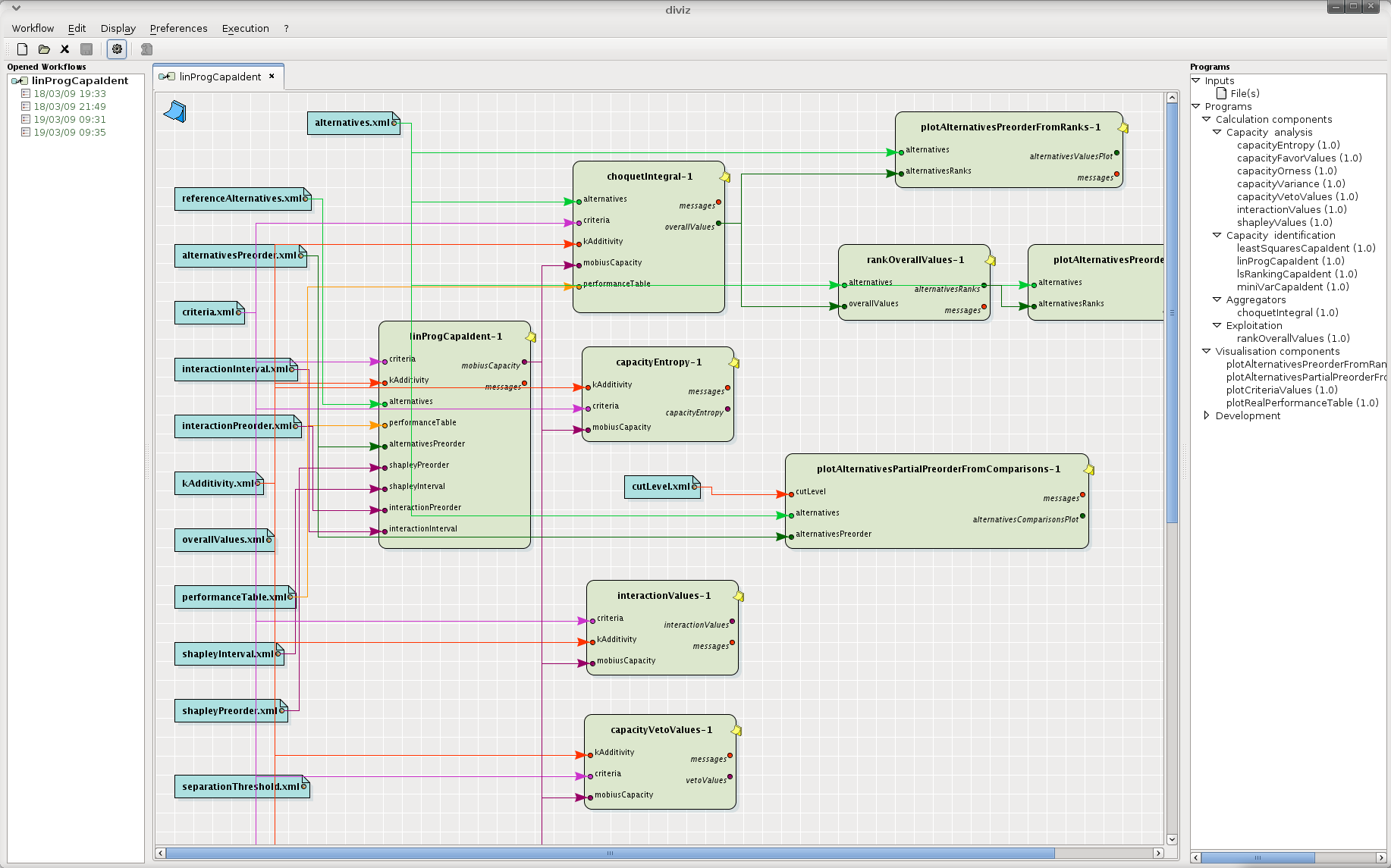This screenshot has width=1391, height=868.
Task: Click the blue shape icon on canvas
Action: [x=175, y=112]
